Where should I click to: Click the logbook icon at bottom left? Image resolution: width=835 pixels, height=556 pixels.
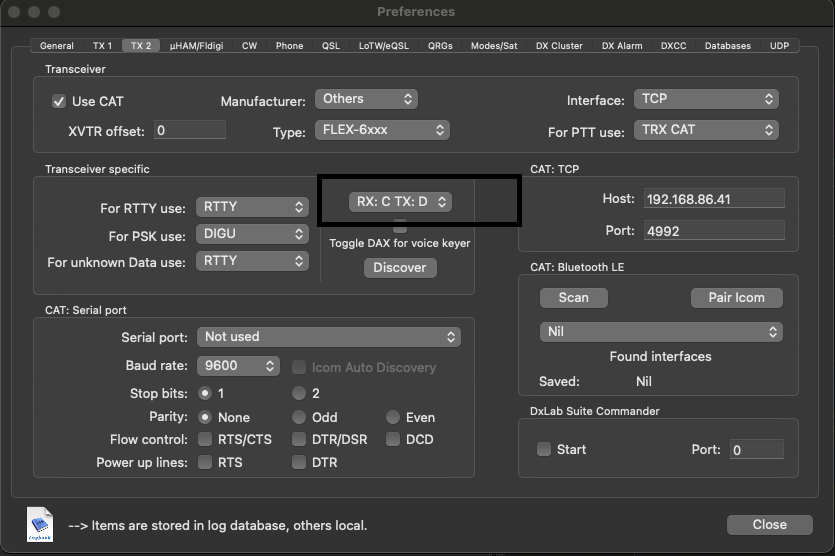(40, 524)
